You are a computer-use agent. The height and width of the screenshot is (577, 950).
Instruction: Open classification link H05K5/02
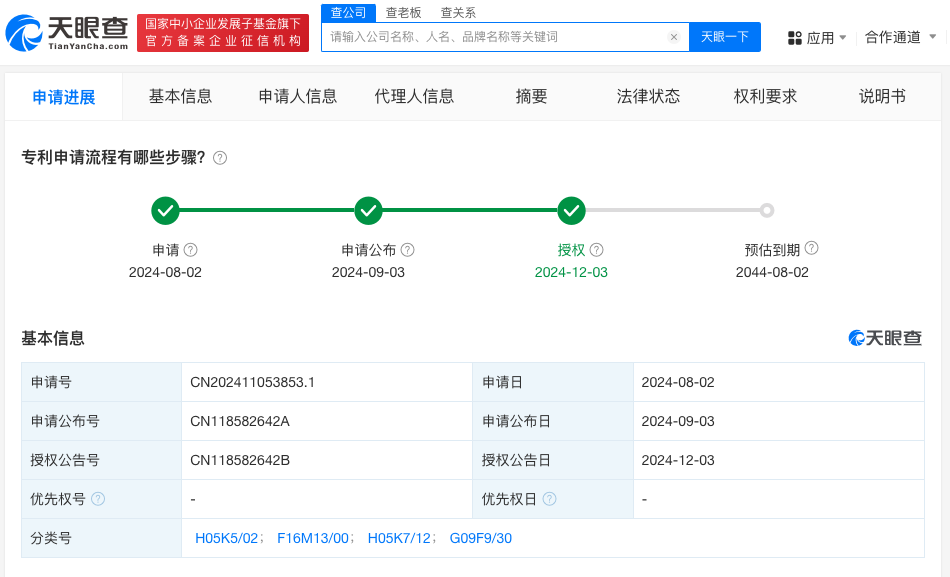pos(227,538)
